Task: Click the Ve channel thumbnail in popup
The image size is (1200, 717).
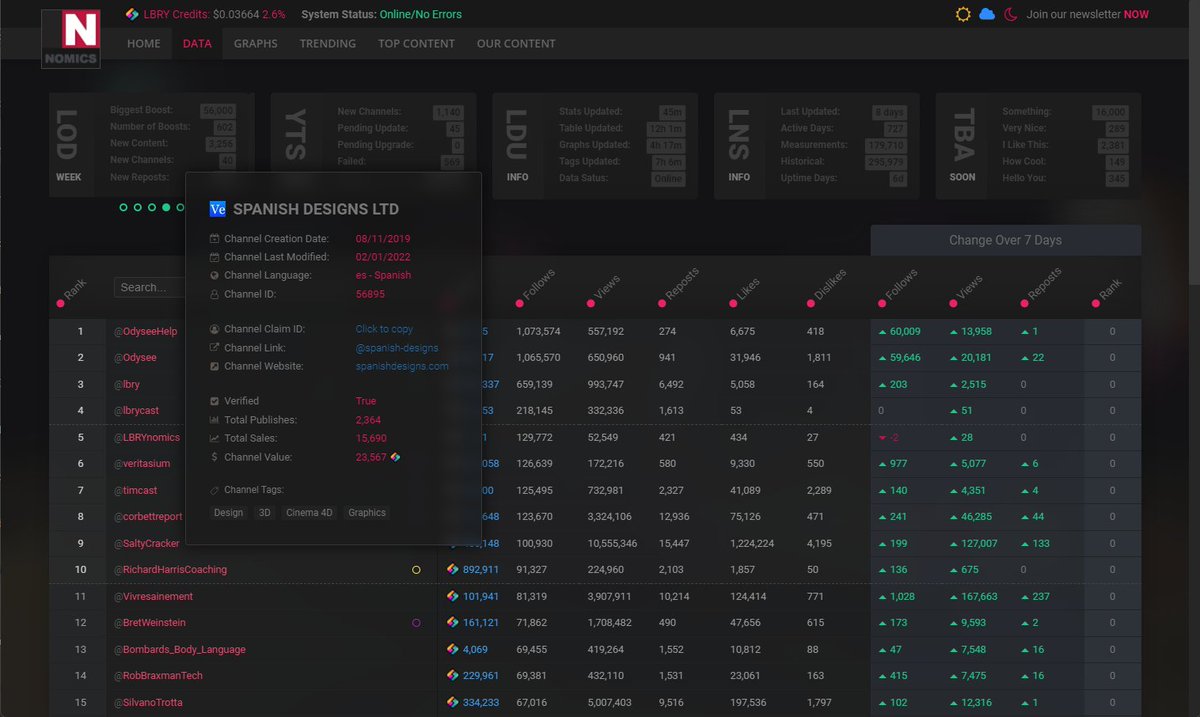Action: (217, 209)
